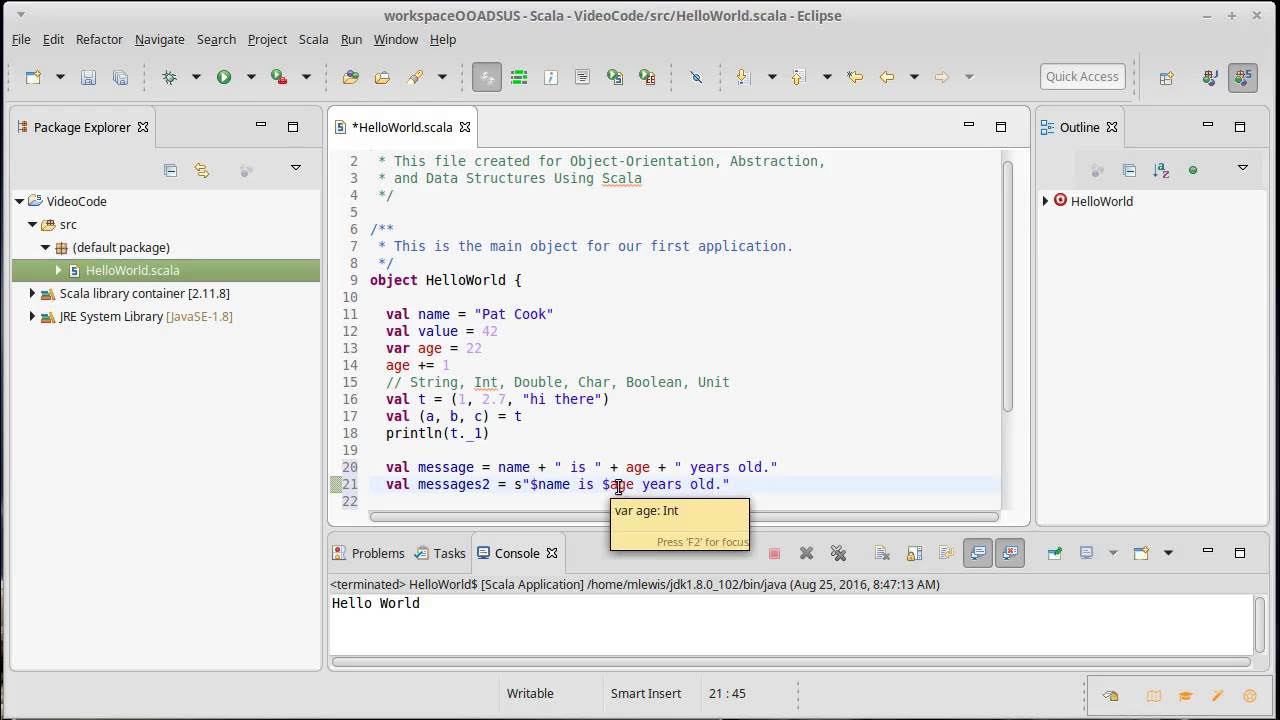This screenshot has height=720, width=1280.
Task: Click the green Run button in toolbar
Action: click(x=224, y=77)
